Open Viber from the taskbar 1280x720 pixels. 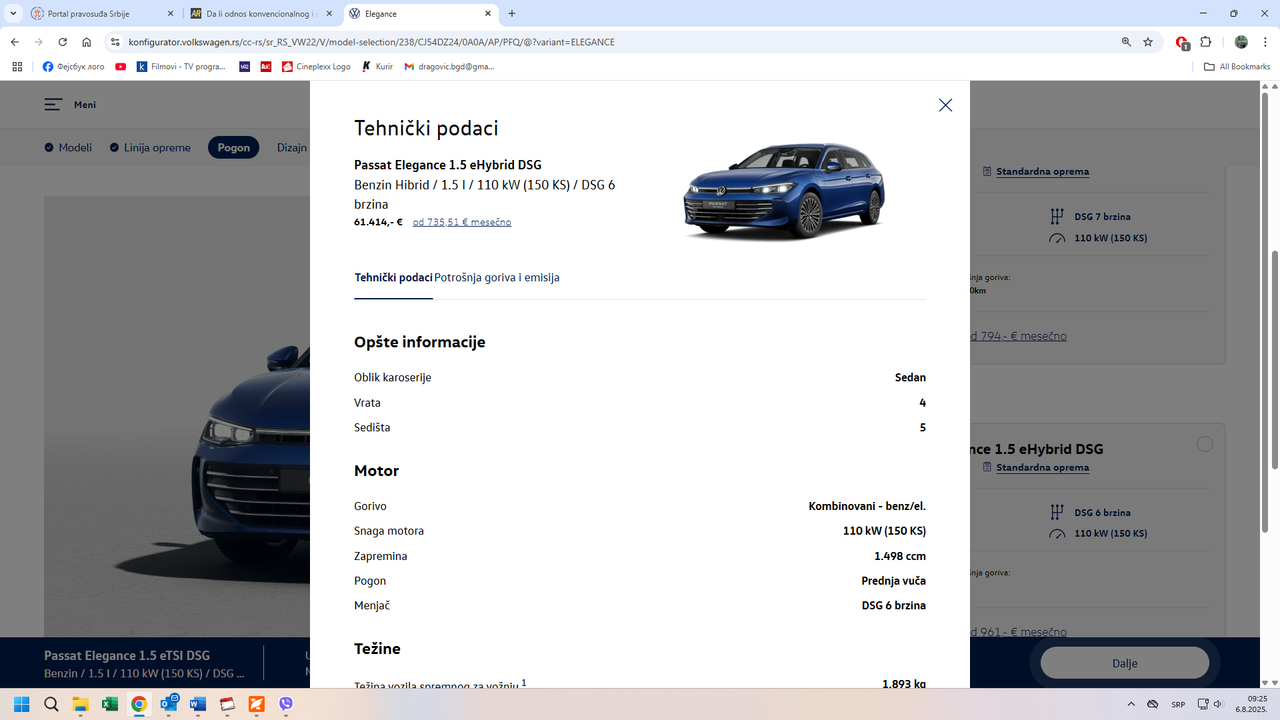click(286, 704)
